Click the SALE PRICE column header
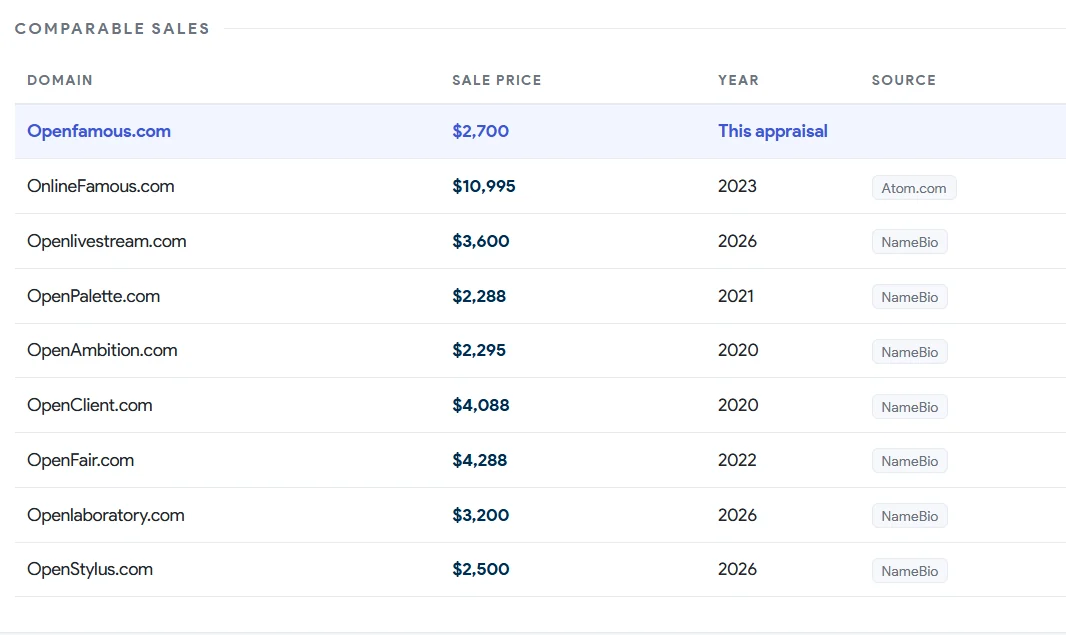 497,80
